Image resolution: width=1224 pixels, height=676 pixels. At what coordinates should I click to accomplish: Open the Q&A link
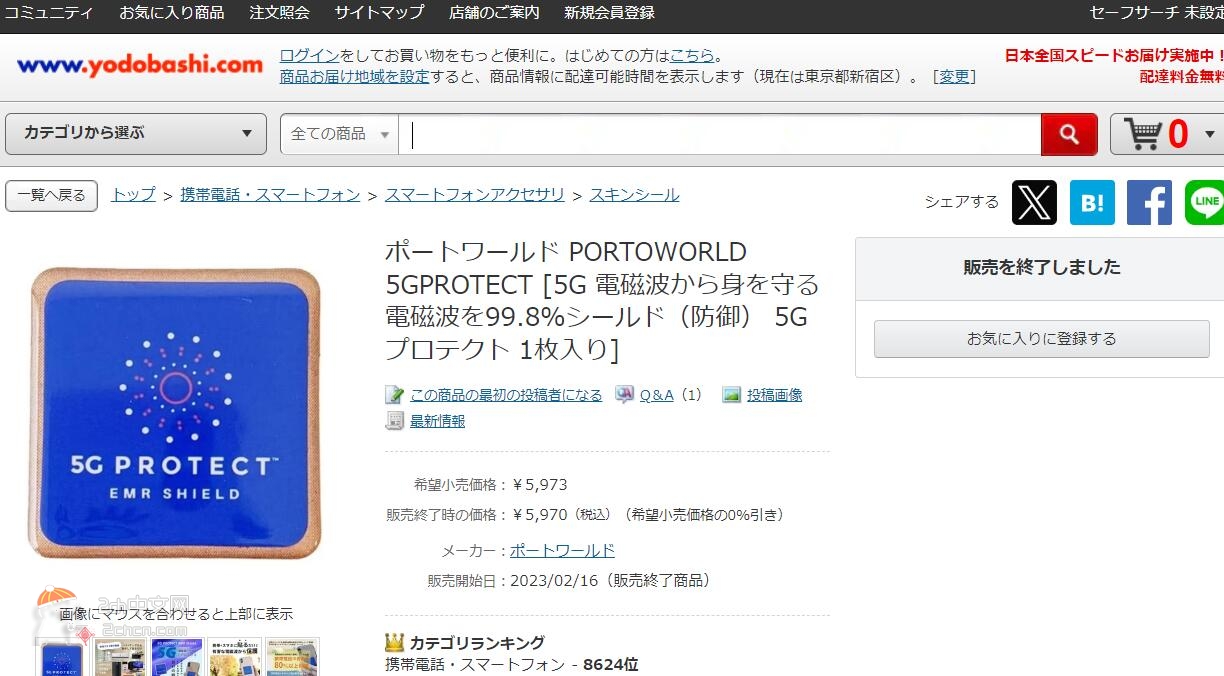657,395
